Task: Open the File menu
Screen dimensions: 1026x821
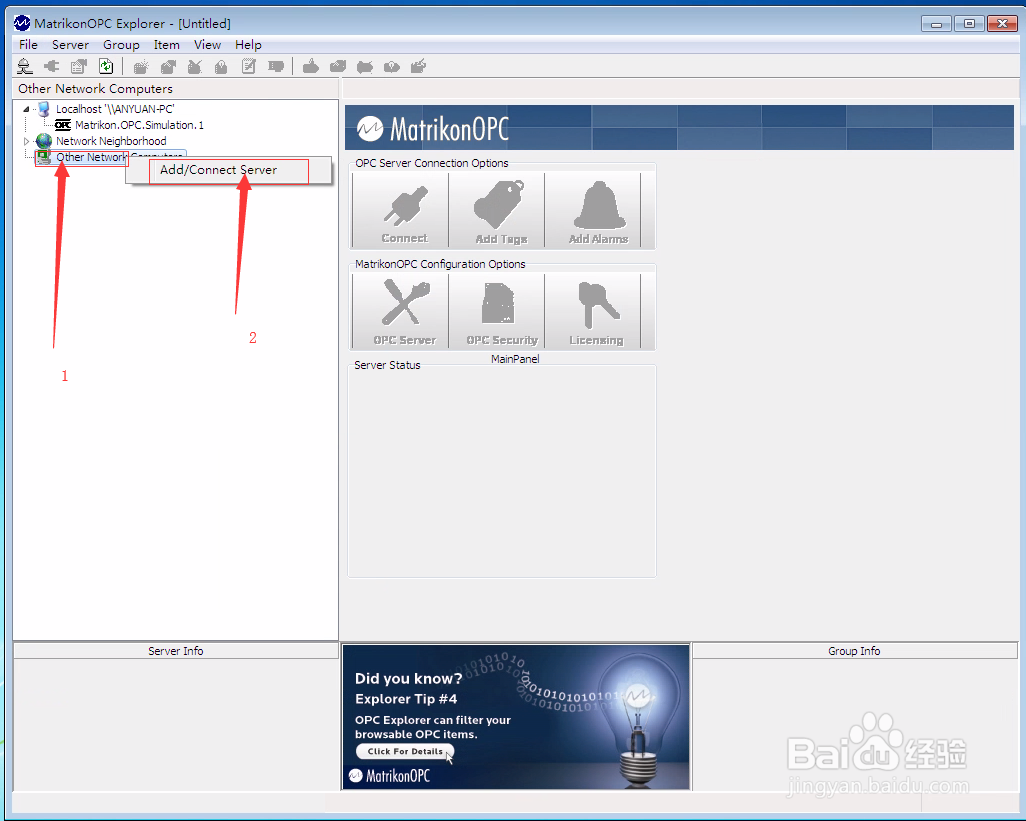Action: tap(28, 44)
